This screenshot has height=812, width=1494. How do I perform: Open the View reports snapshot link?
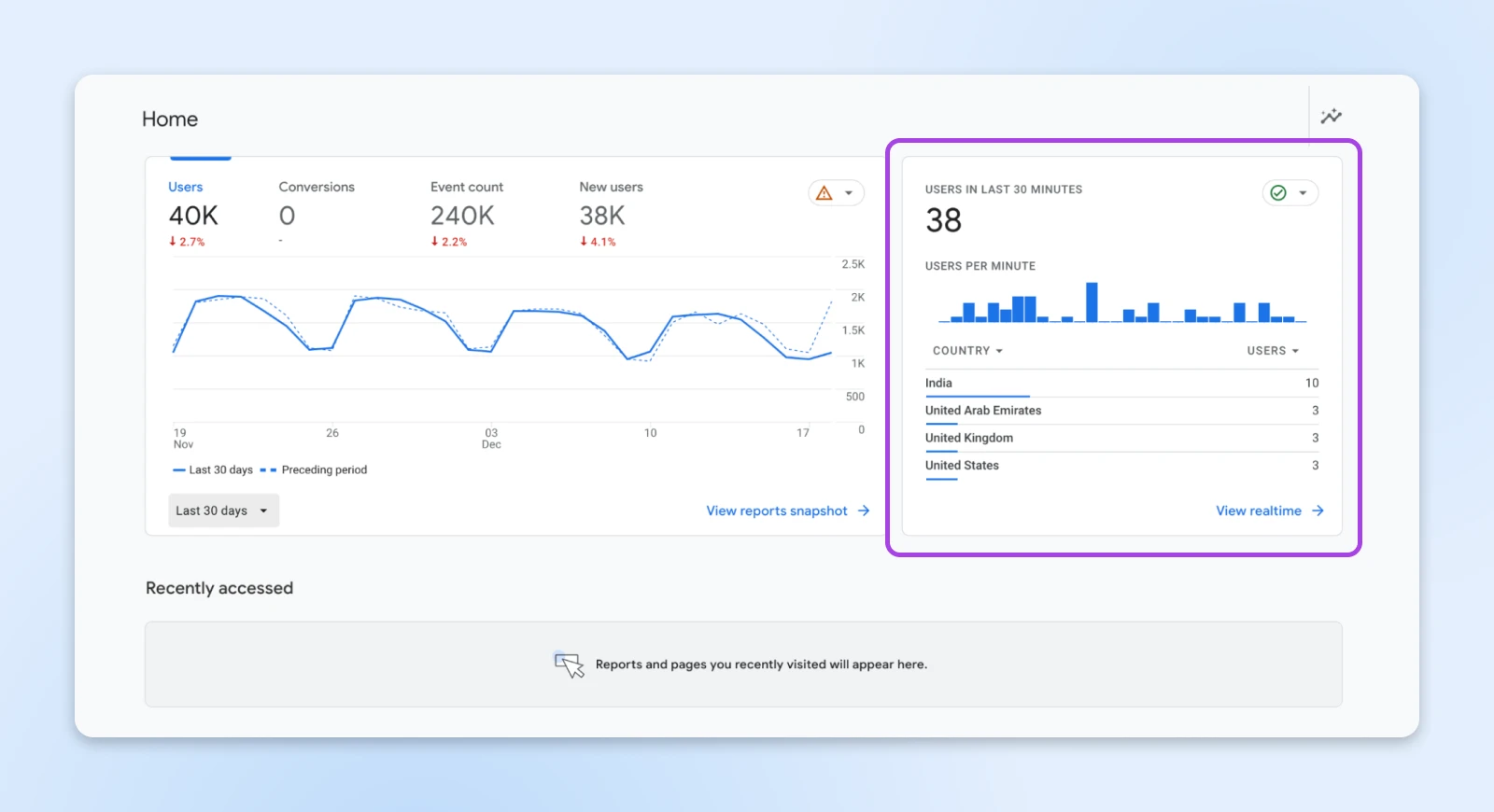pos(776,511)
